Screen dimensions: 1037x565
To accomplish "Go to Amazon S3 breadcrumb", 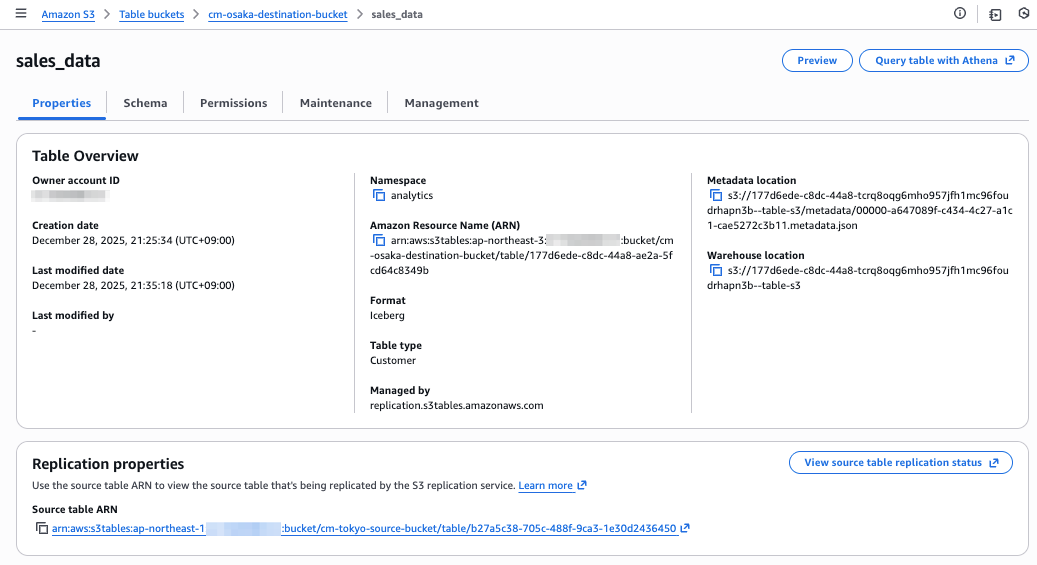I will pos(68,14).
